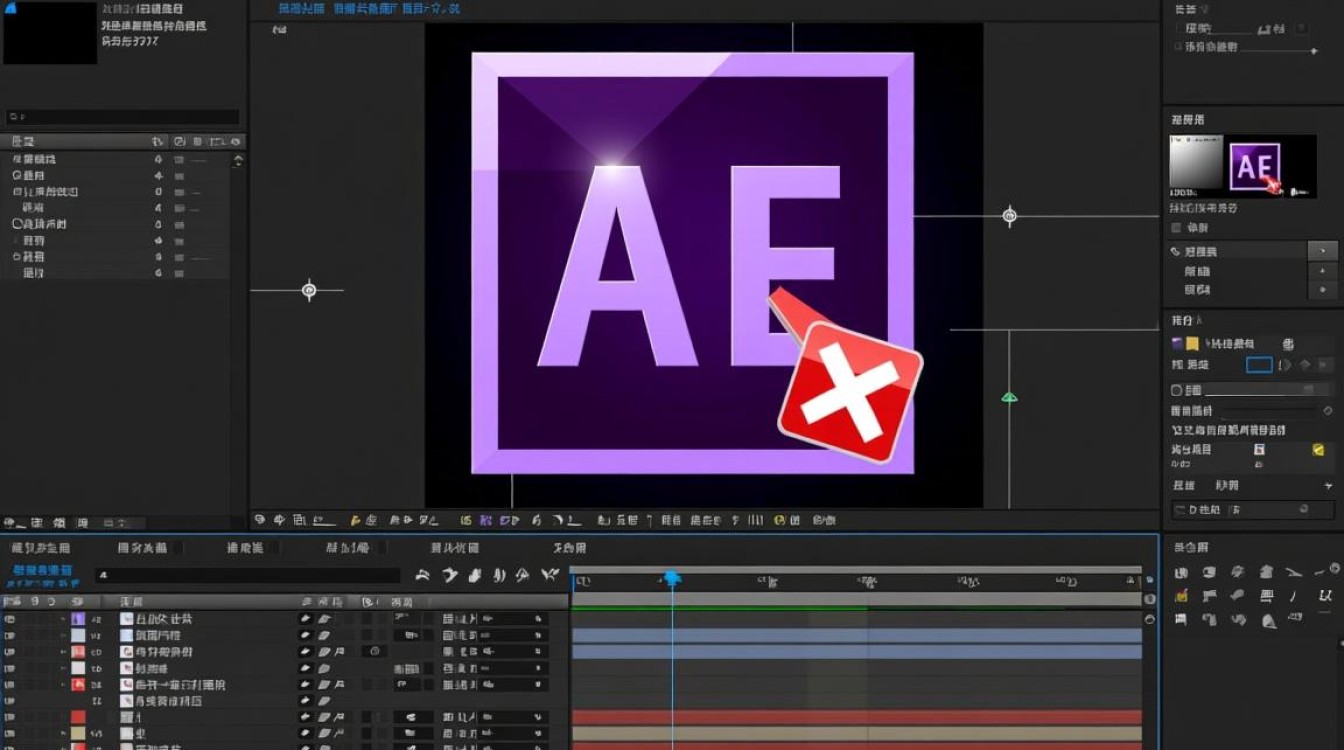
Task: Click the right-arrow button below the thumbnail checkbox
Action: [x=1322, y=251]
